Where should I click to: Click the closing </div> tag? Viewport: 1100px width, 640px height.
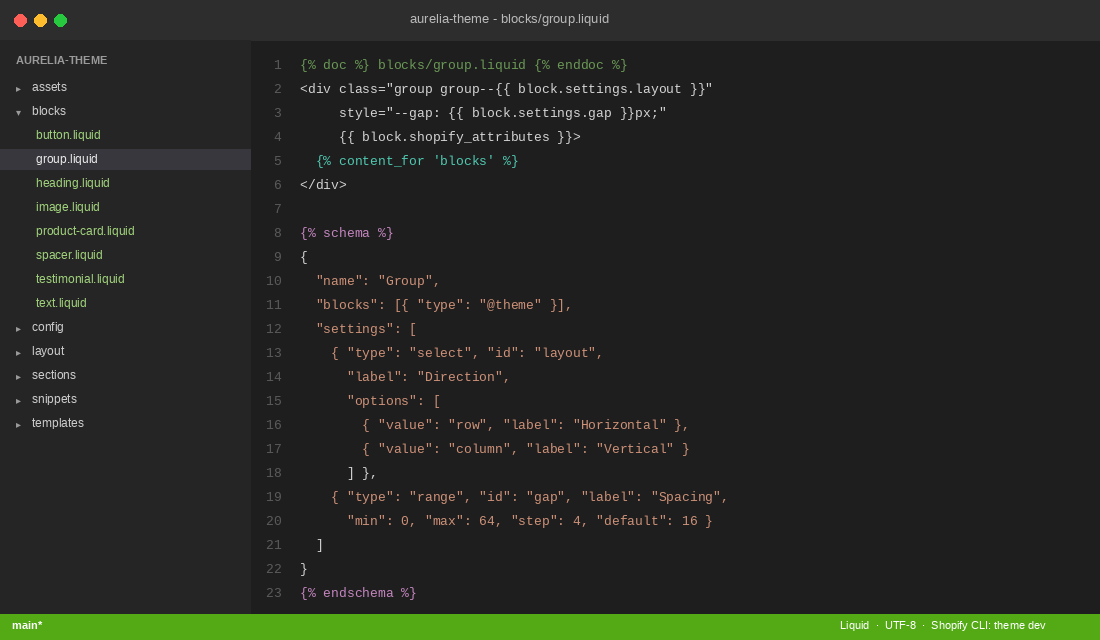tap(323, 185)
